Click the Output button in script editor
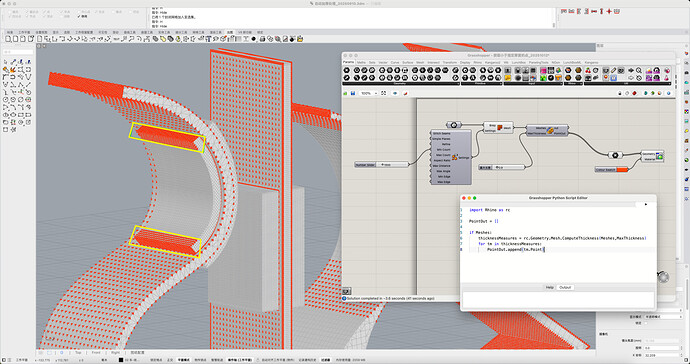The height and width of the screenshot is (364, 690). click(565, 287)
